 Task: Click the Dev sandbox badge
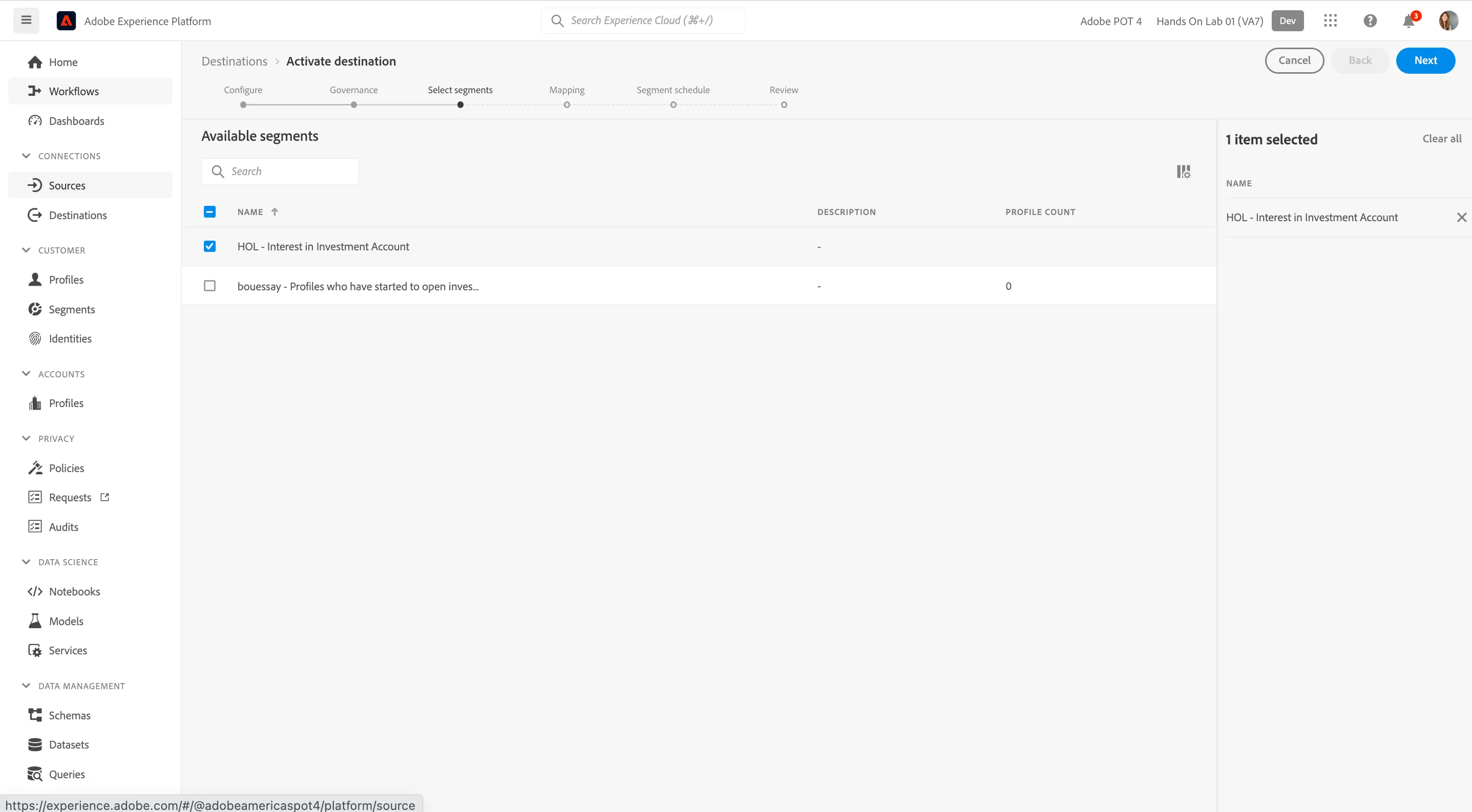1288,20
